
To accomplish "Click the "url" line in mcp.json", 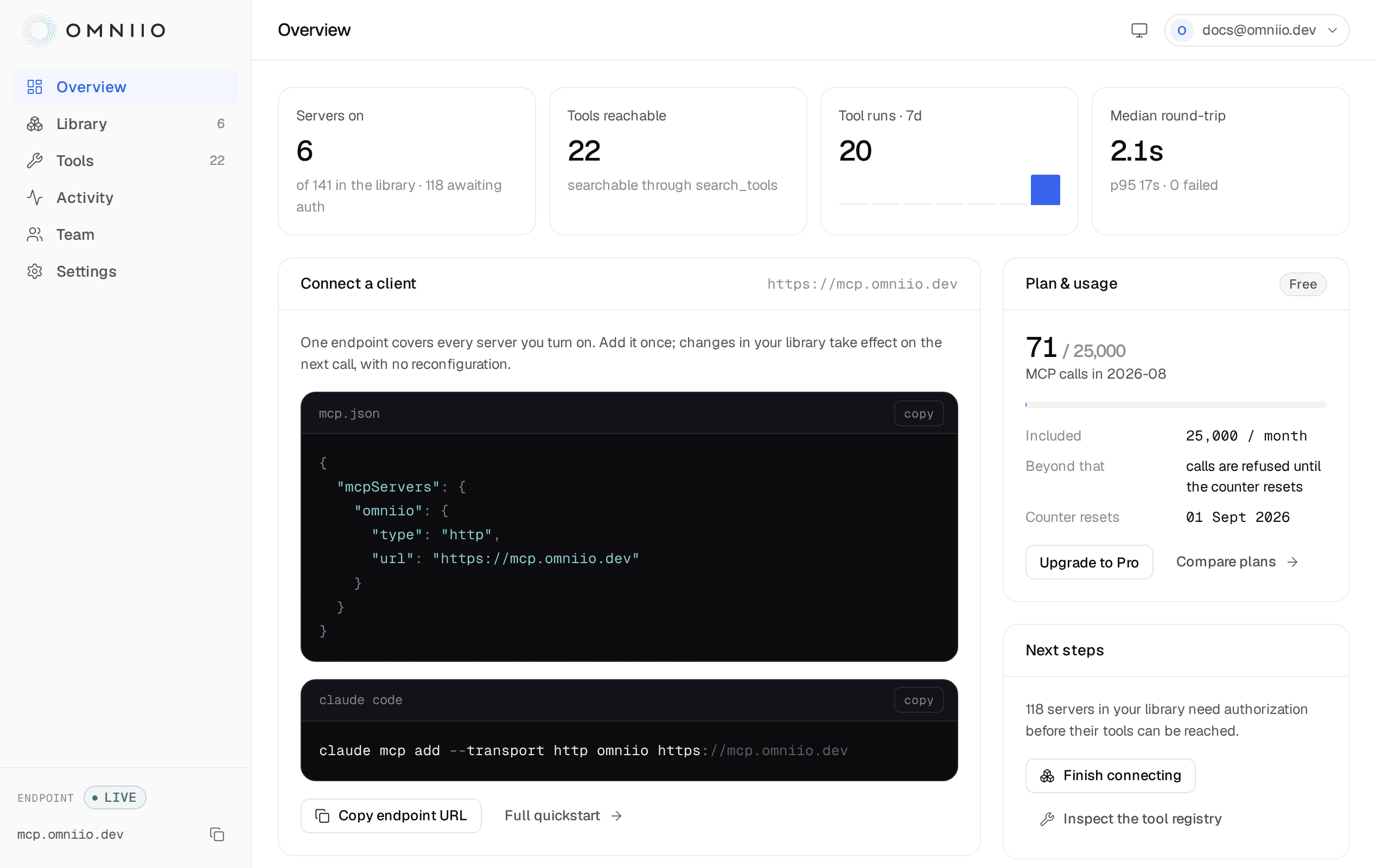I will pos(505,559).
